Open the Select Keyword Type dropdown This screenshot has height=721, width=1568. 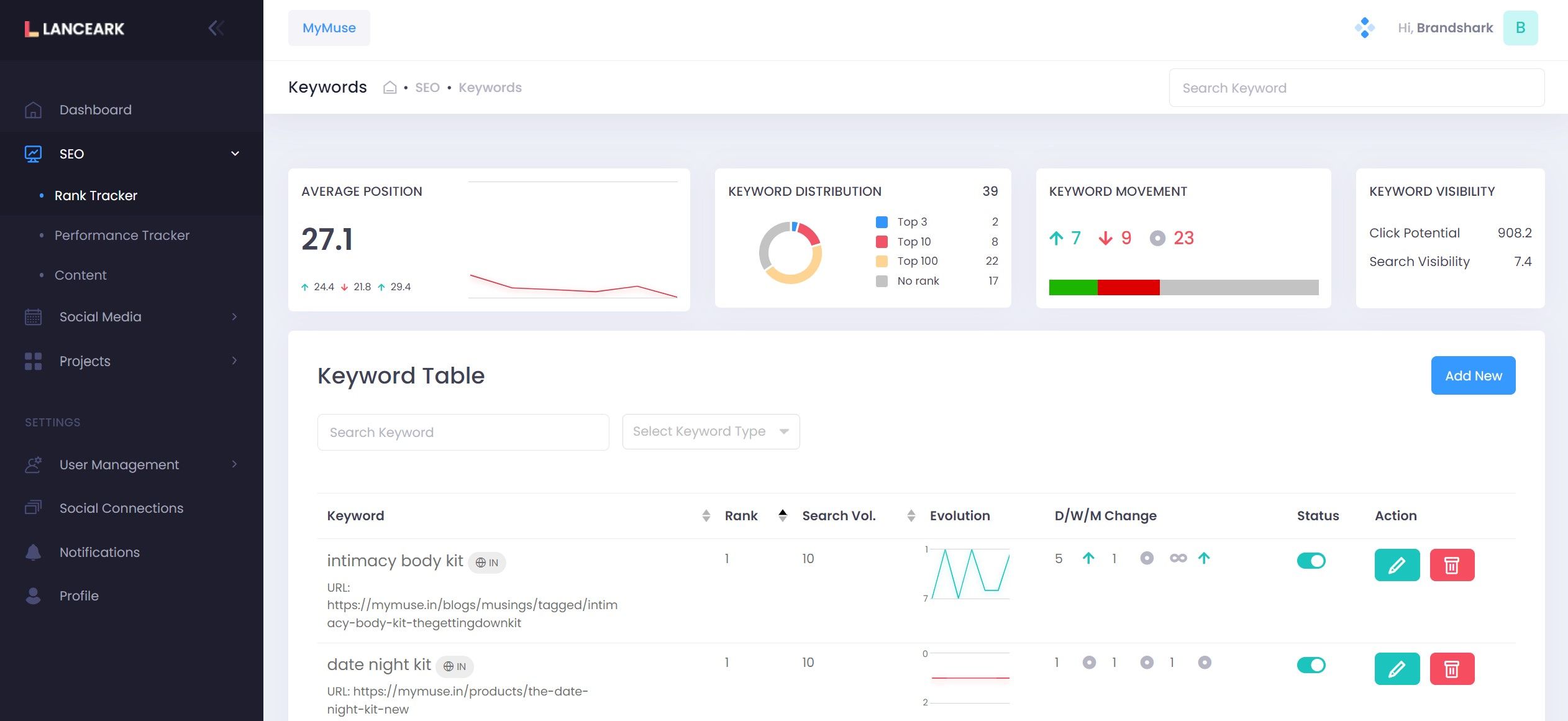click(x=711, y=431)
